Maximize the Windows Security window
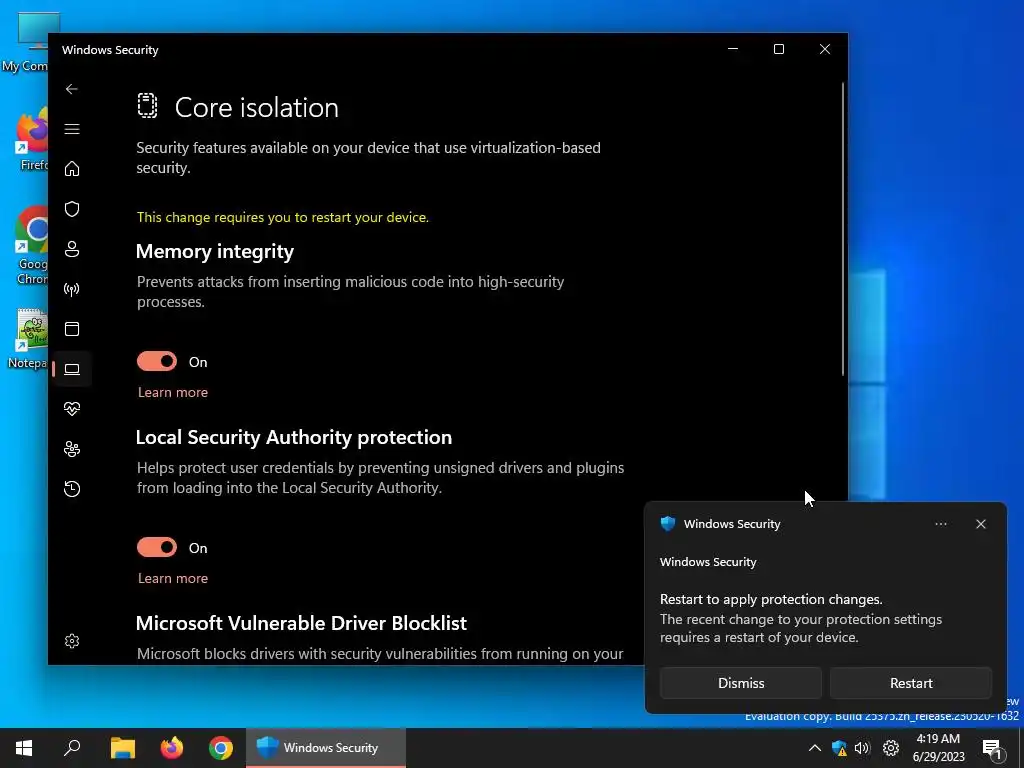Viewport: 1024px width, 768px height. pyautogui.click(x=778, y=49)
